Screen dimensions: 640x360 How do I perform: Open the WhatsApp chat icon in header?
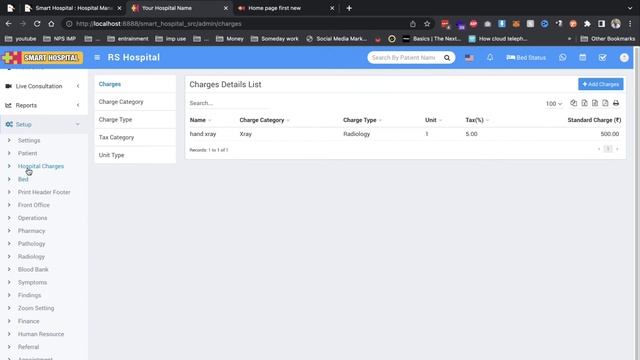[563, 58]
